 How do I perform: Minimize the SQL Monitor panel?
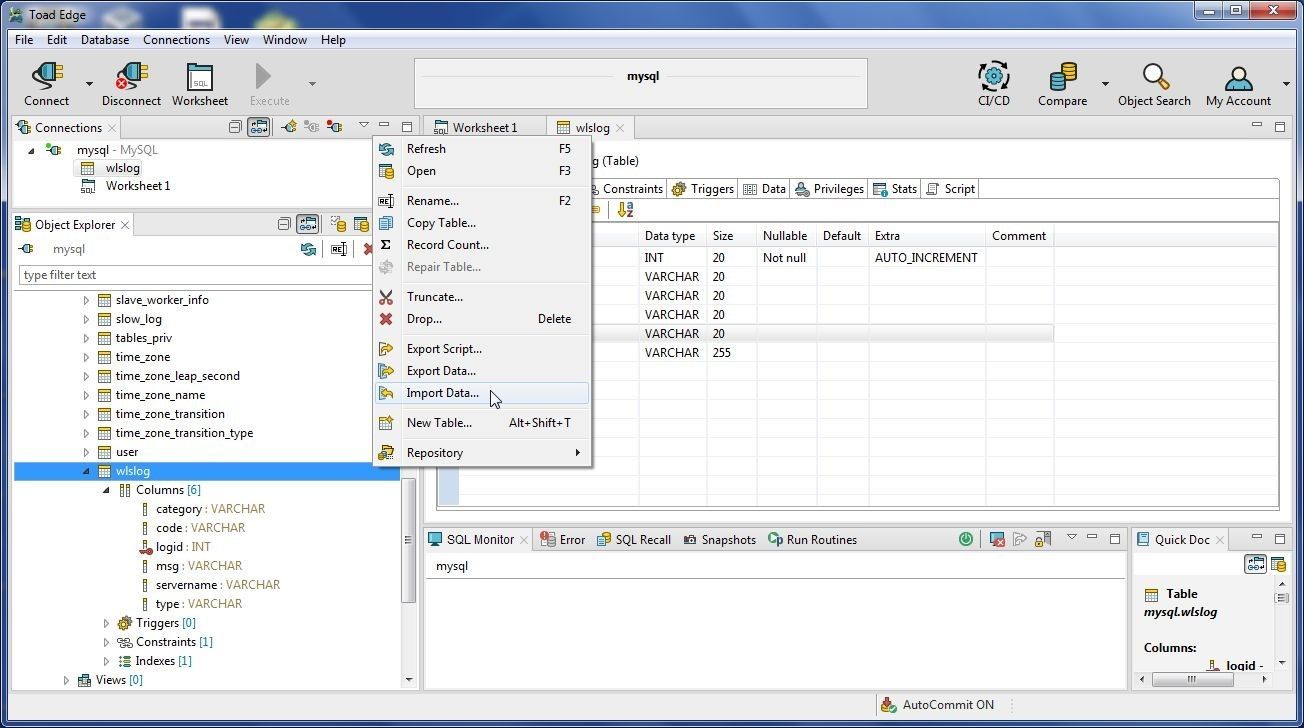(1092, 538)
